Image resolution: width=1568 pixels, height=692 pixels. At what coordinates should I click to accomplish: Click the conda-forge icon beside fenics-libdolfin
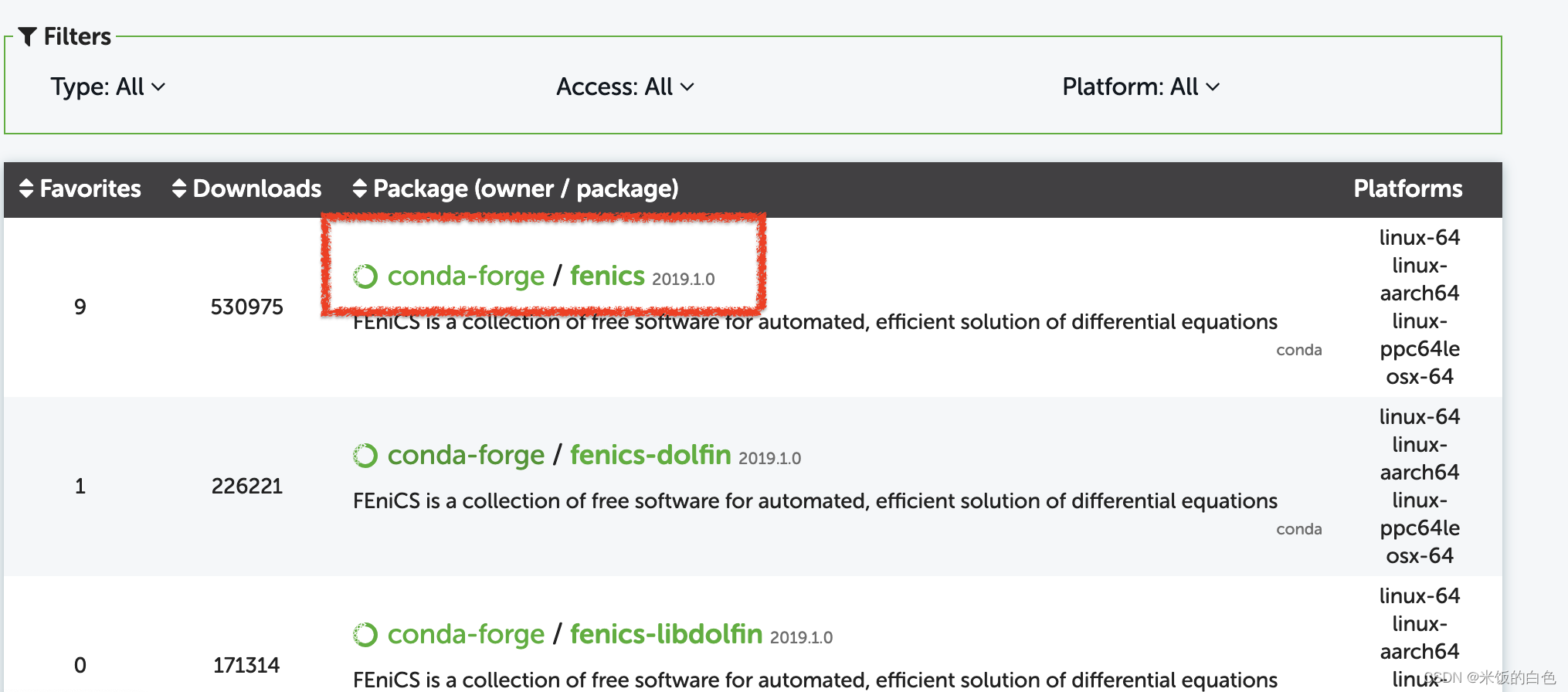click(x=366, y=634)
